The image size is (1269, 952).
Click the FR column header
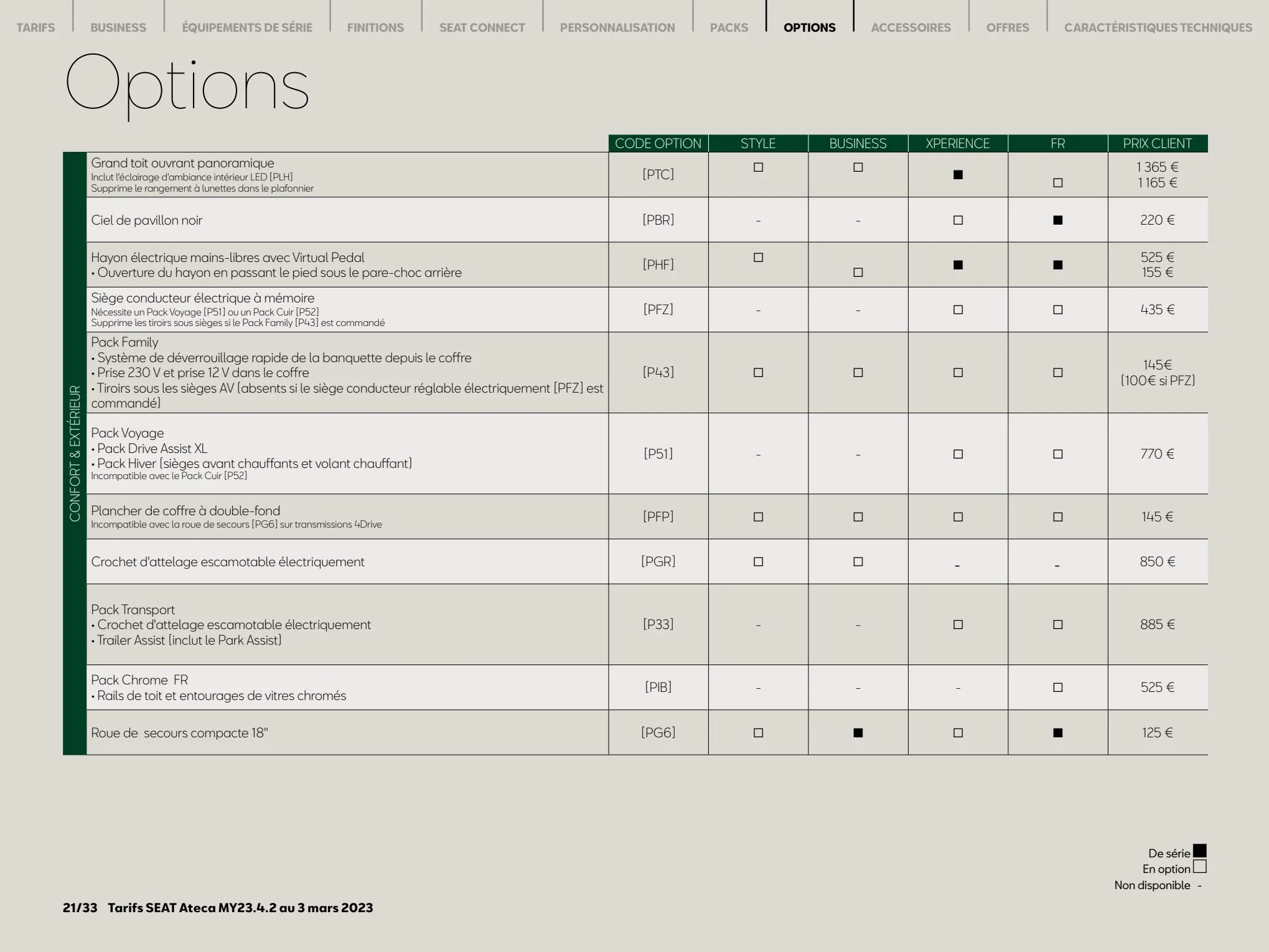[1058, 143]
